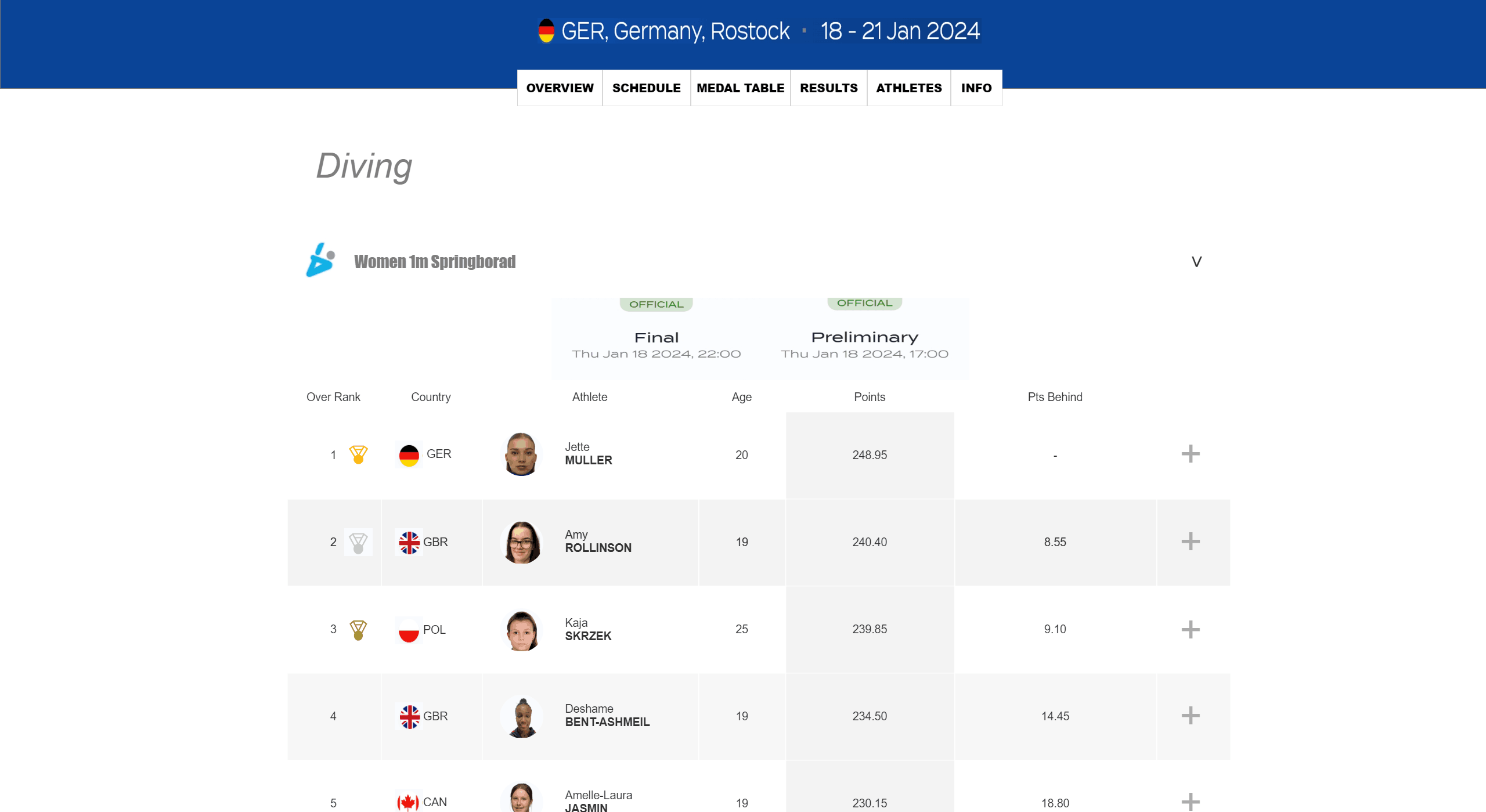The image size is (1486, 812).
Task: Expand Jette Muller's result details
Action: (1190, 454)
